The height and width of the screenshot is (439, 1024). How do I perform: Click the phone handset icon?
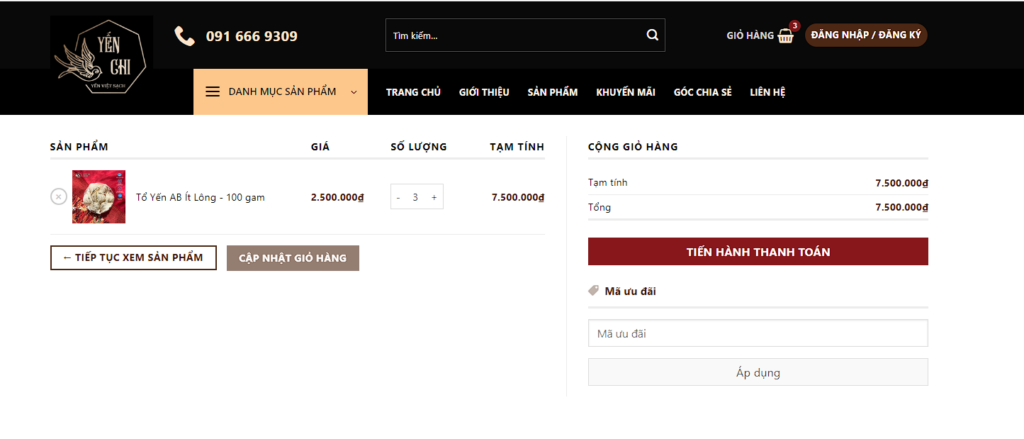[184, 36]
